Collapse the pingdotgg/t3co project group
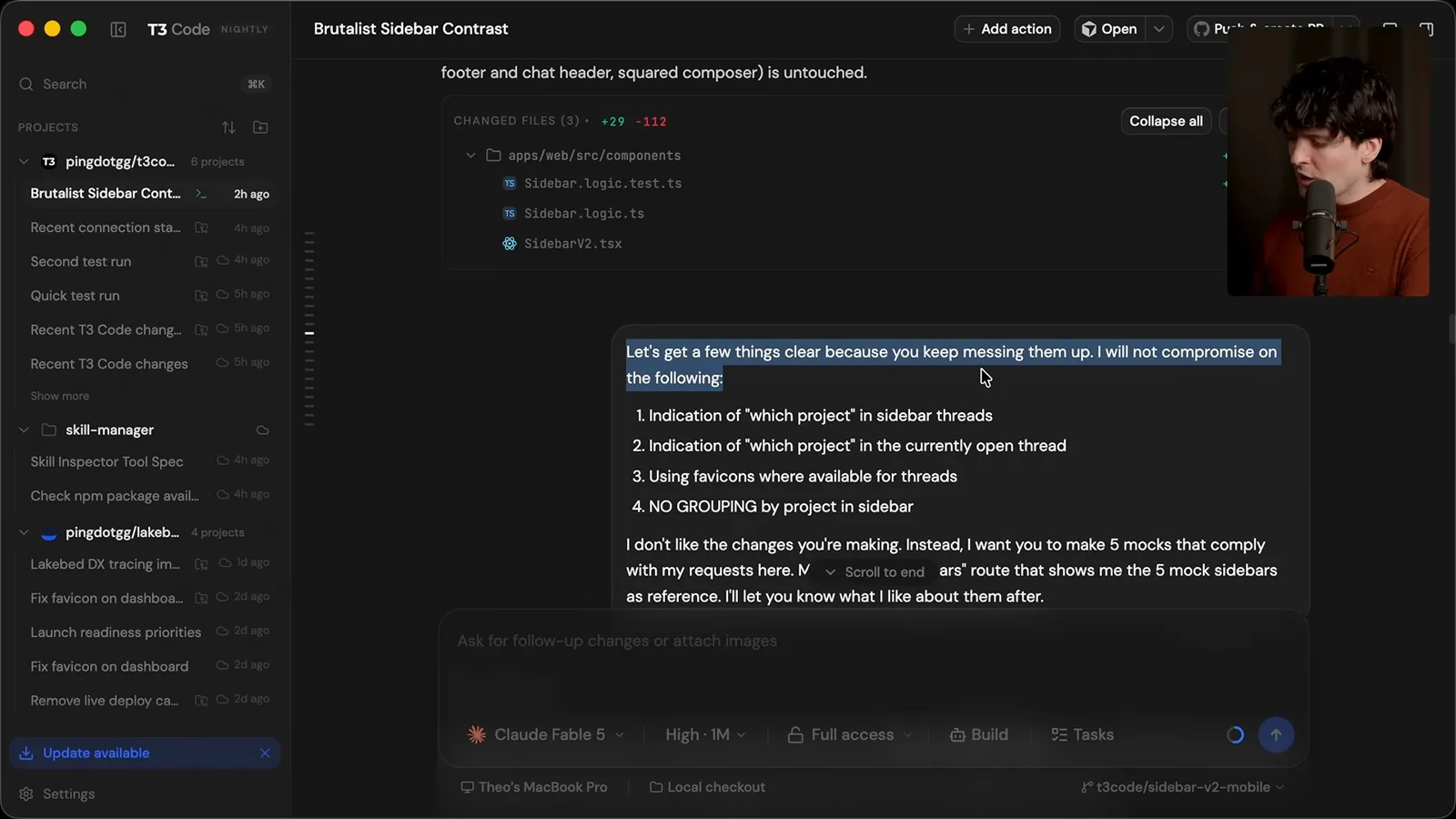The width and height of the screenshot is (1456, 819). pyautogui.click(x=25, y=161)
